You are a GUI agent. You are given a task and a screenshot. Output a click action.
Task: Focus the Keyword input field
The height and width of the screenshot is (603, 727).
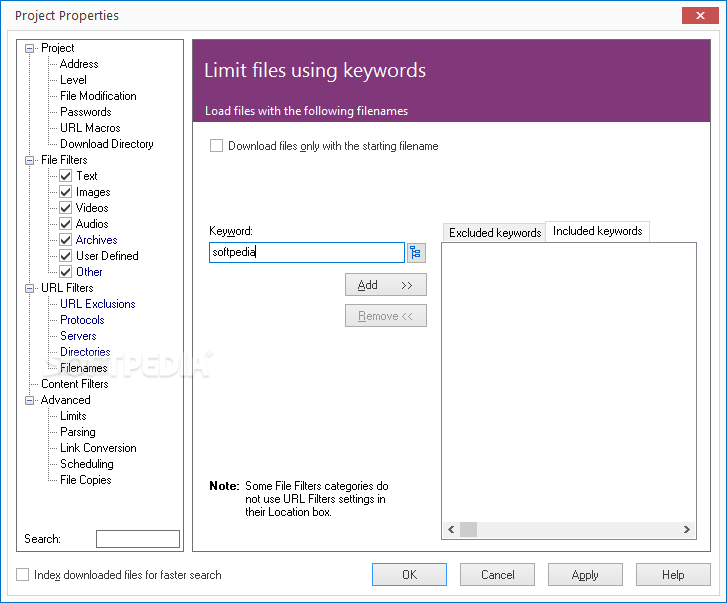[x=307, y=253]
